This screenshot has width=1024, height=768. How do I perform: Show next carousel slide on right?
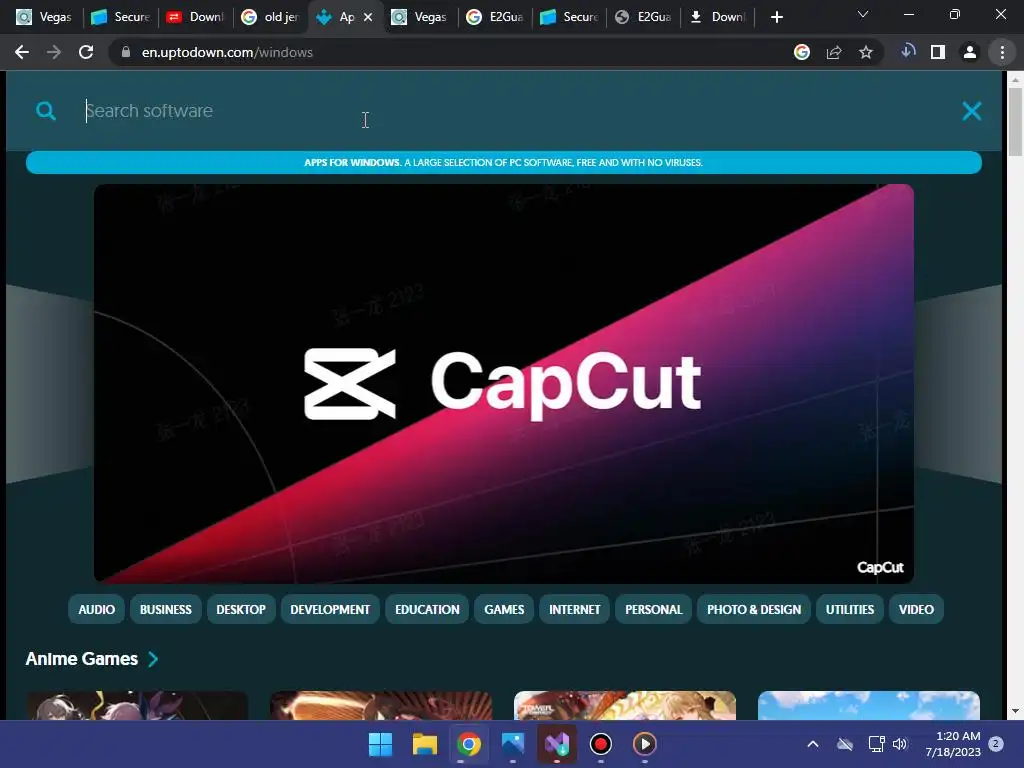coord(958,384)
